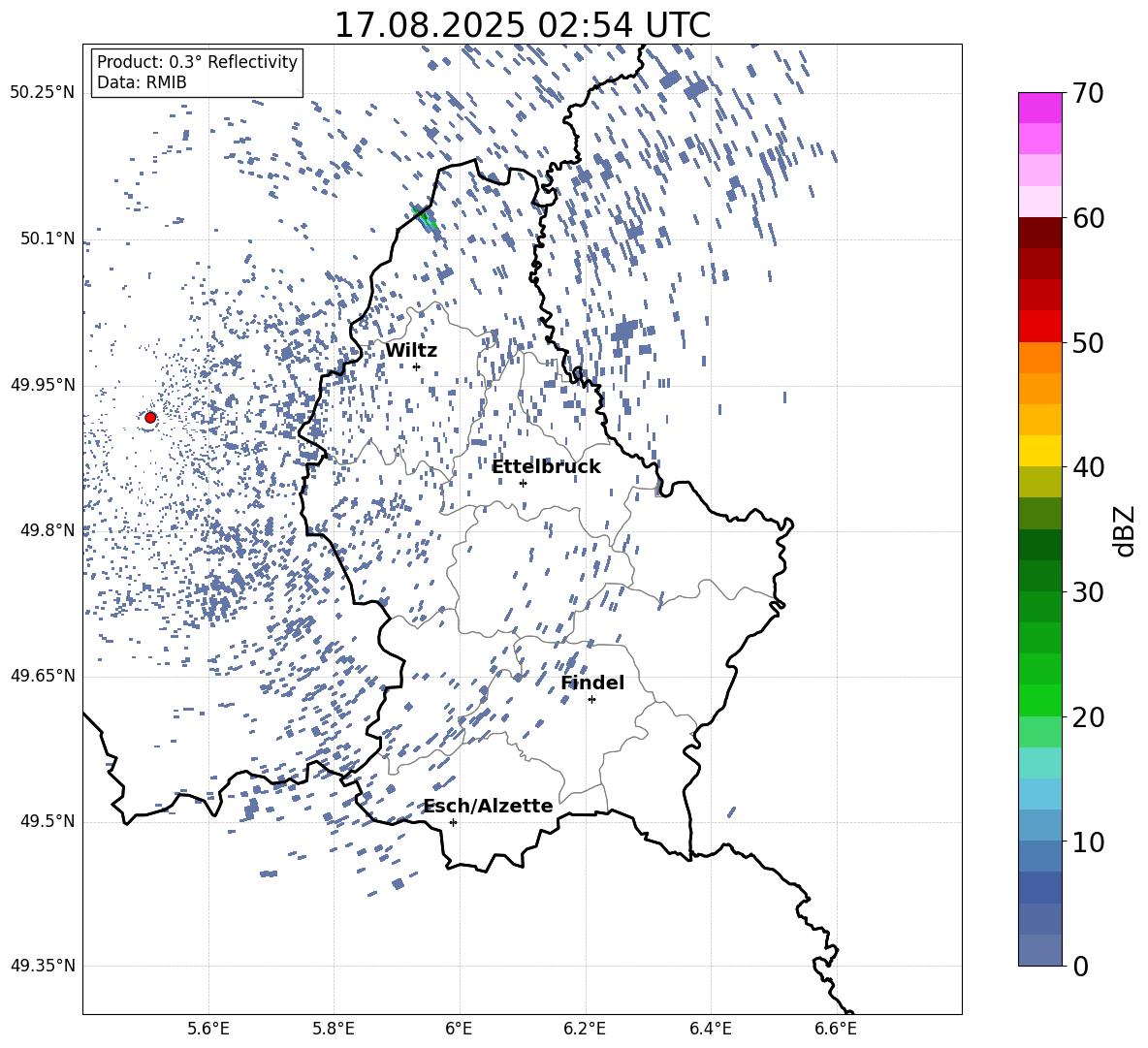This screenshot has height=1048, width=1148.
Task: Click the Esch/Alzette city label
Action: pyautogui.click(x=488, y=806)
